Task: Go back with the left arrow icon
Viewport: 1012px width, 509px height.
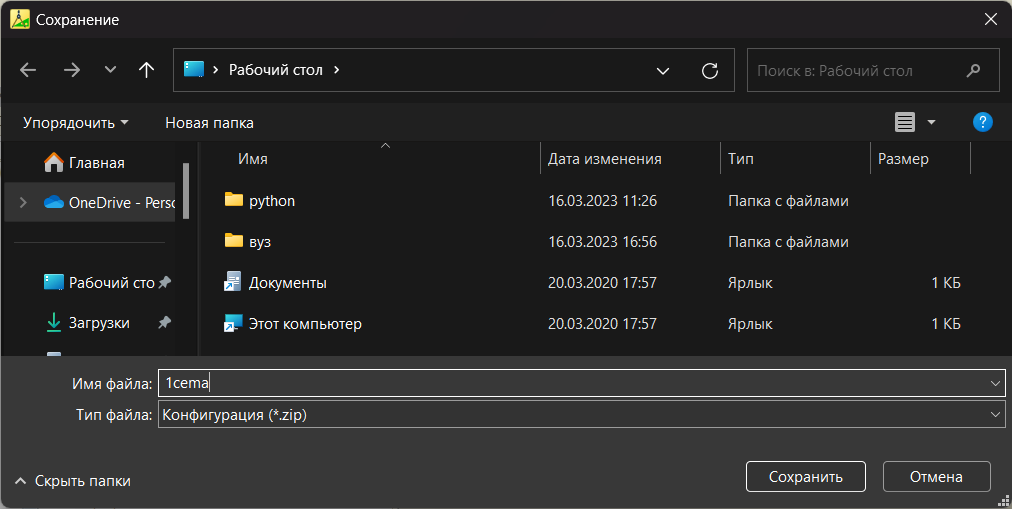Action: (x=28, y=70)
